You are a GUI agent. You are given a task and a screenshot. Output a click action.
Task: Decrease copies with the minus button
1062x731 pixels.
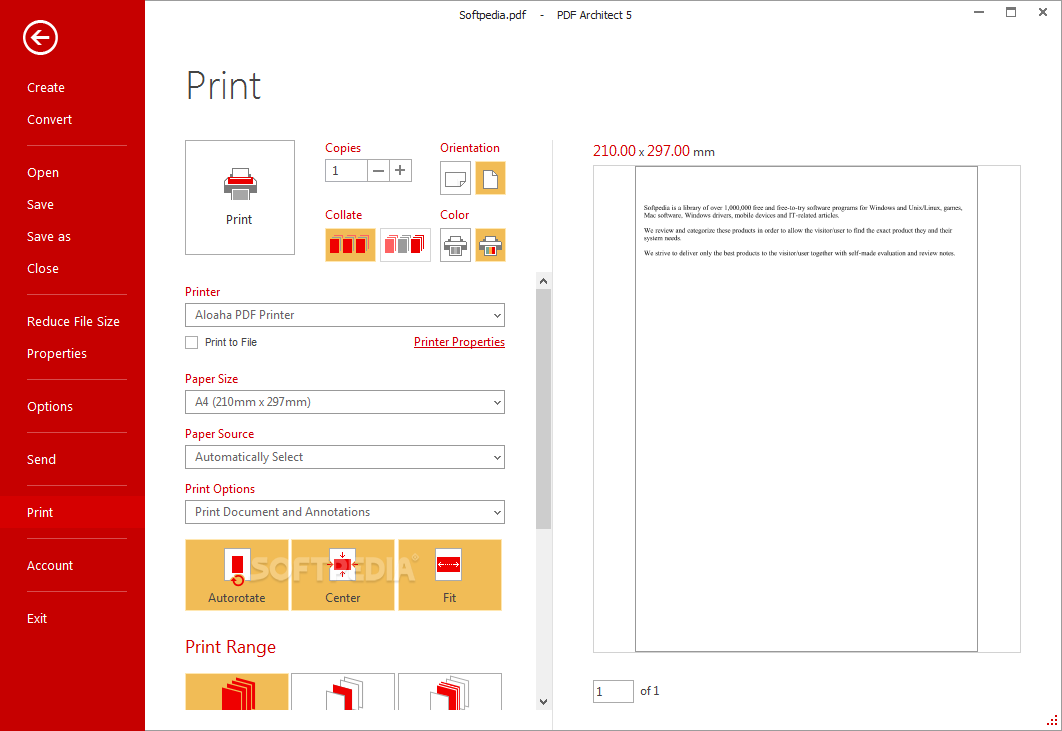[x=379, y=171]
